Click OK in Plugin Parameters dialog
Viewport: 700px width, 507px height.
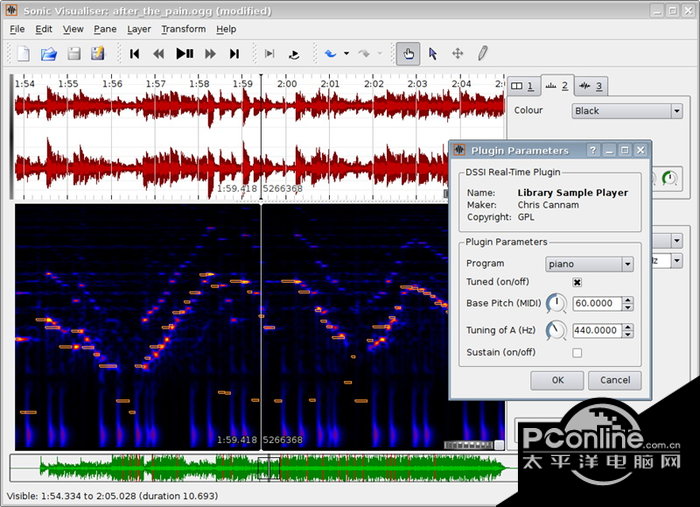pyautogui.click(x=557, y=380)
